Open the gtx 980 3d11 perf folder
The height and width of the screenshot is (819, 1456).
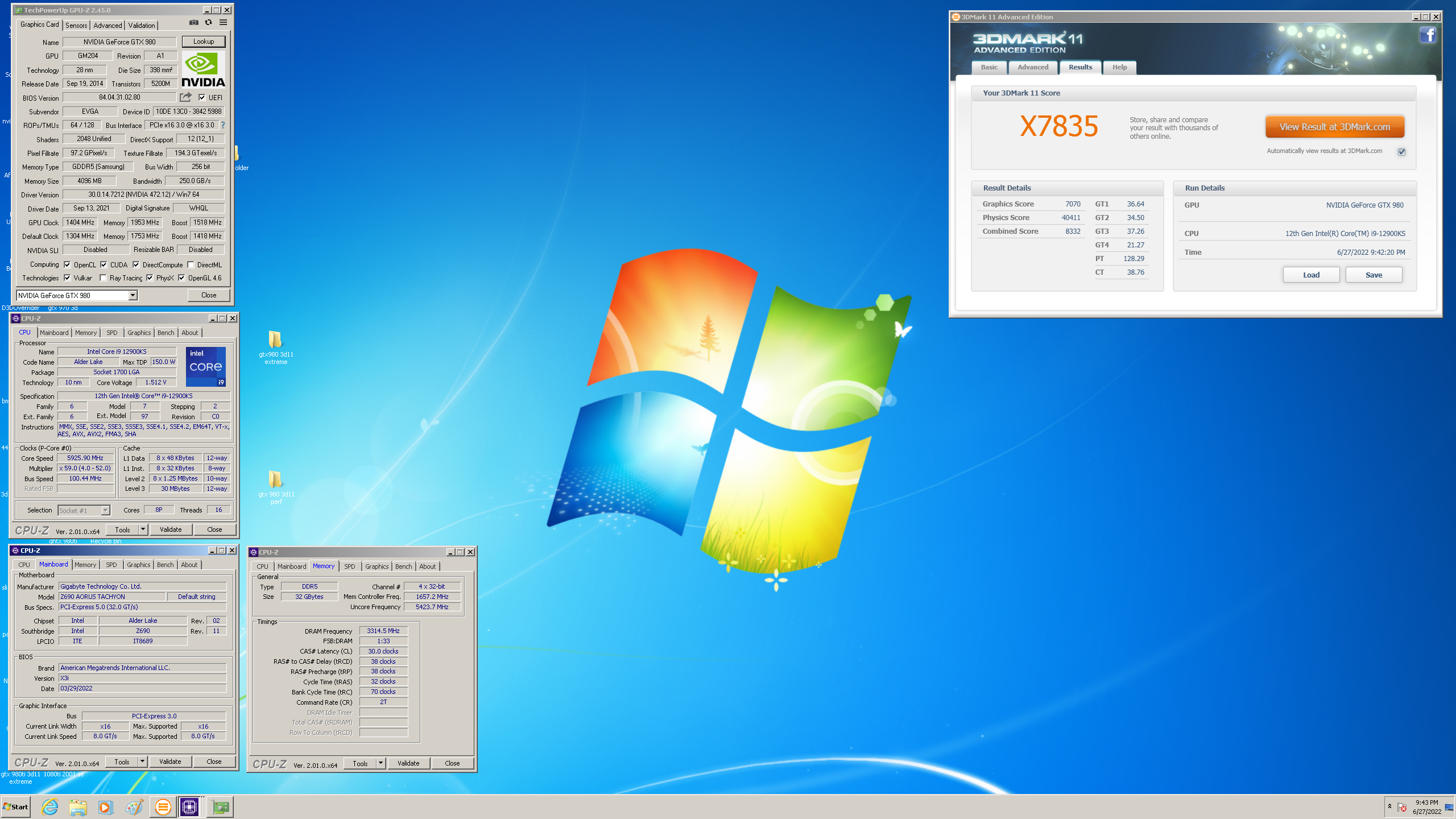pos(276,487)
